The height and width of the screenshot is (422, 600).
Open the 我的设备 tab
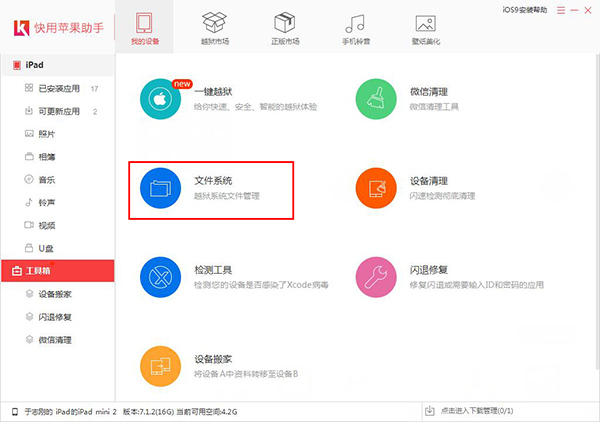tap(144, 27)
